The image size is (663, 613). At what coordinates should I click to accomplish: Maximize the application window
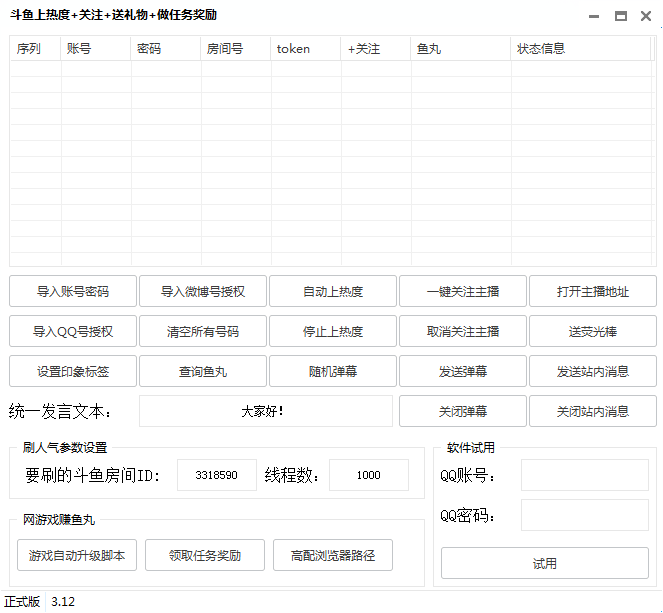coord(620,16)
